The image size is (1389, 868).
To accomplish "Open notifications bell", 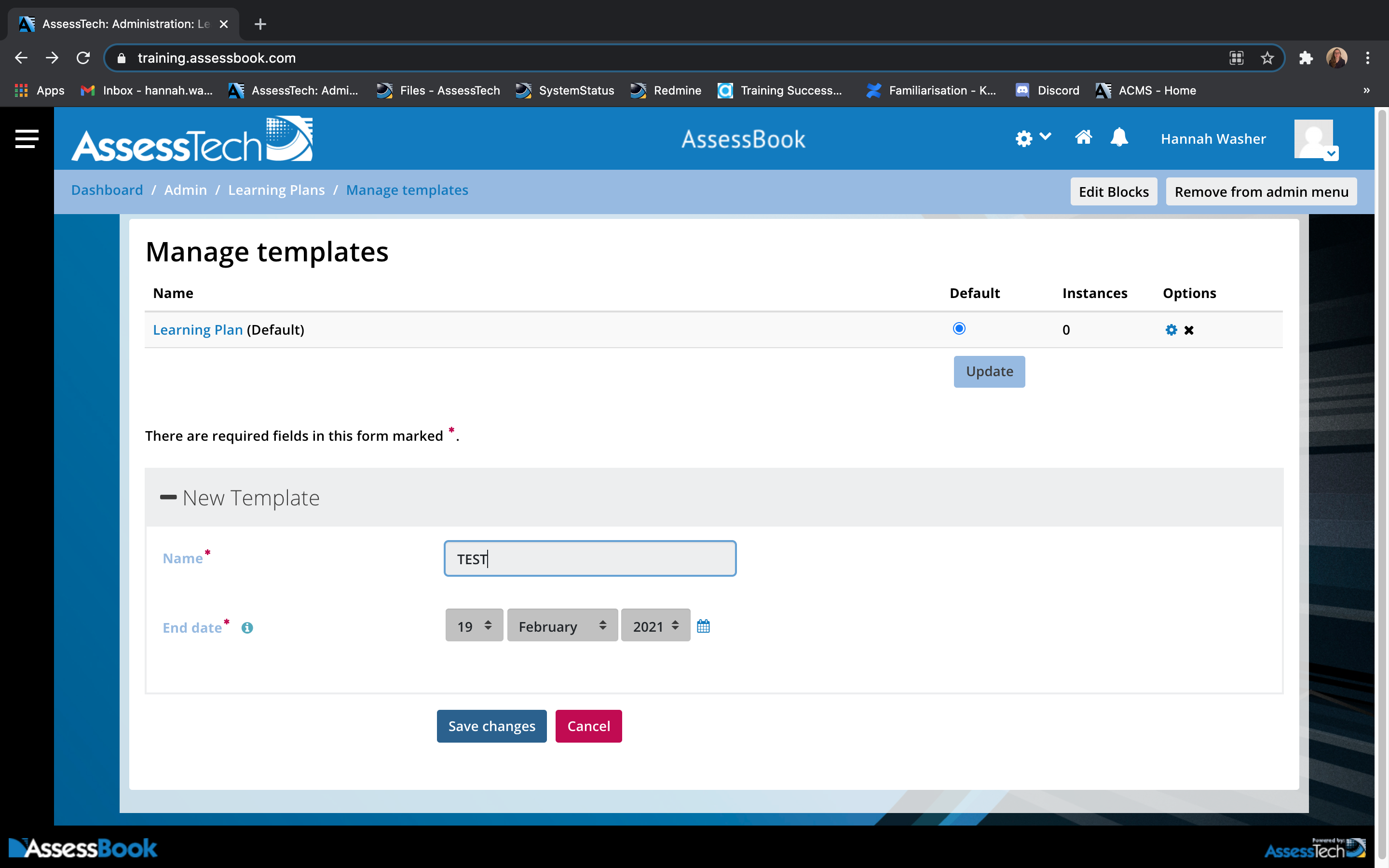I will (1118, 138).
